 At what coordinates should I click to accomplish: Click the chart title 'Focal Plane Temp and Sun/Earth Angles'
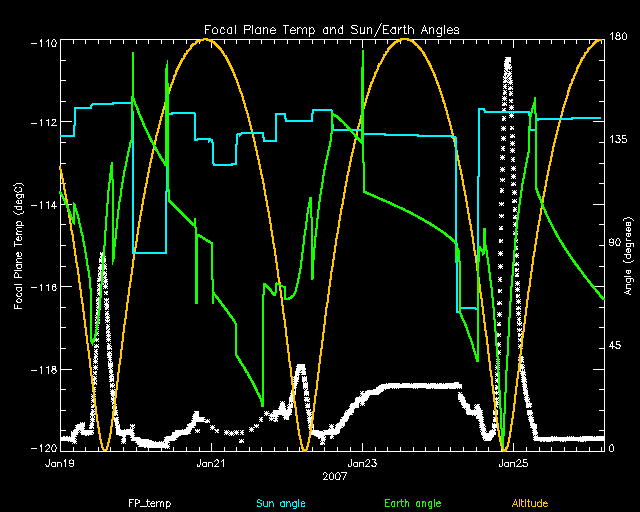click(331, 30)
